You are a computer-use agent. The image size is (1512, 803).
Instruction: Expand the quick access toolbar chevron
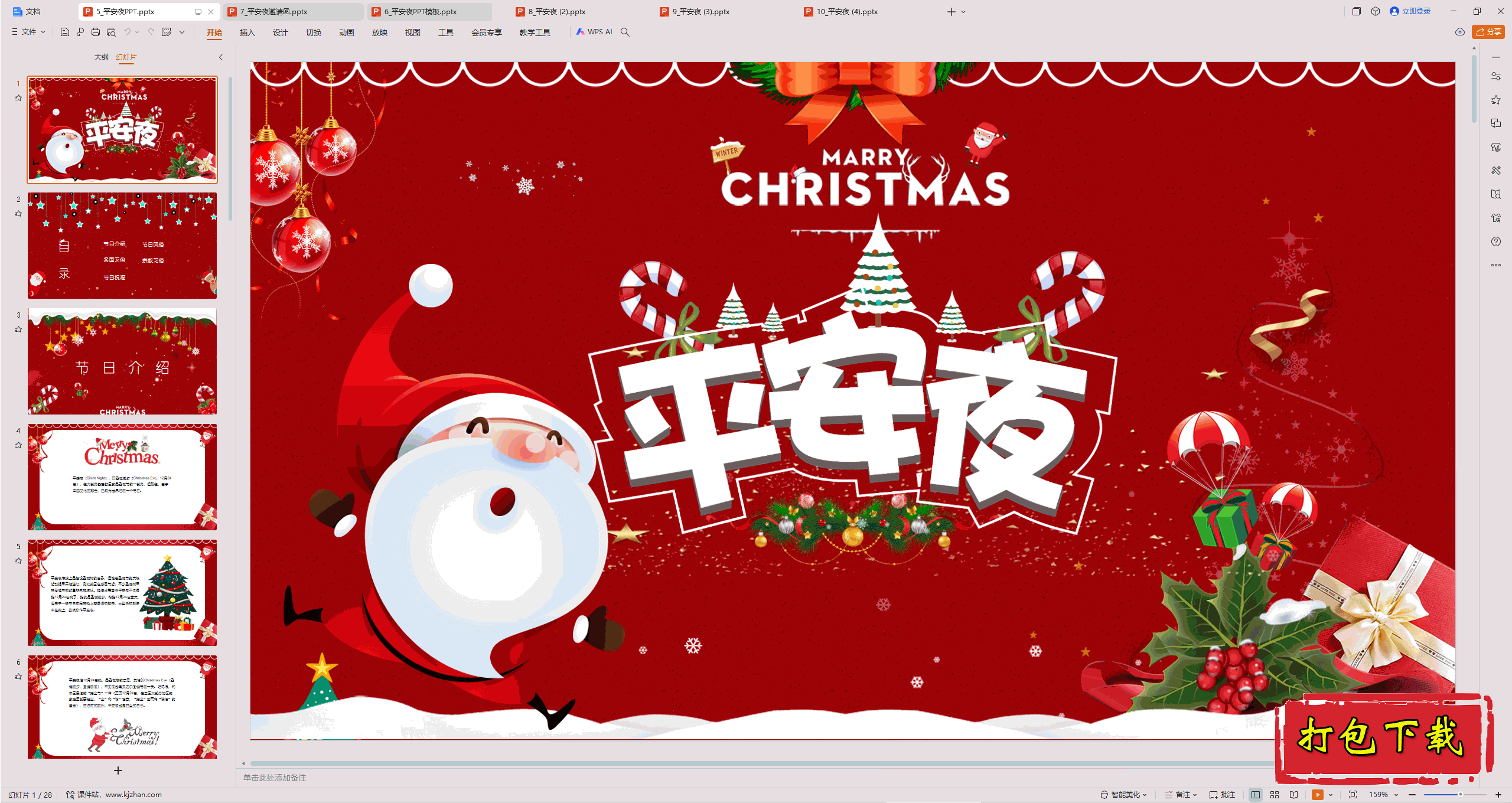182,32
